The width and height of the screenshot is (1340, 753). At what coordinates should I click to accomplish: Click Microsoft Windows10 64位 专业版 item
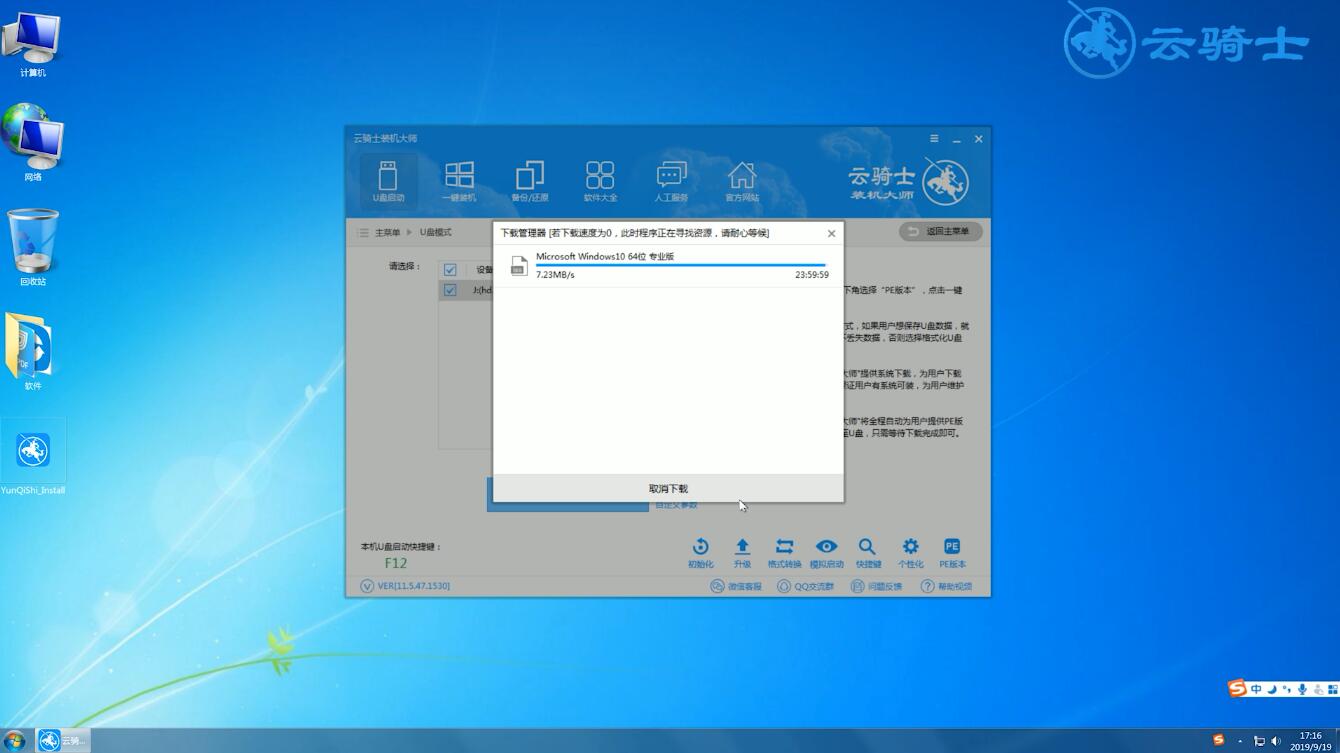pyautogui.click(x=605, y=256)
